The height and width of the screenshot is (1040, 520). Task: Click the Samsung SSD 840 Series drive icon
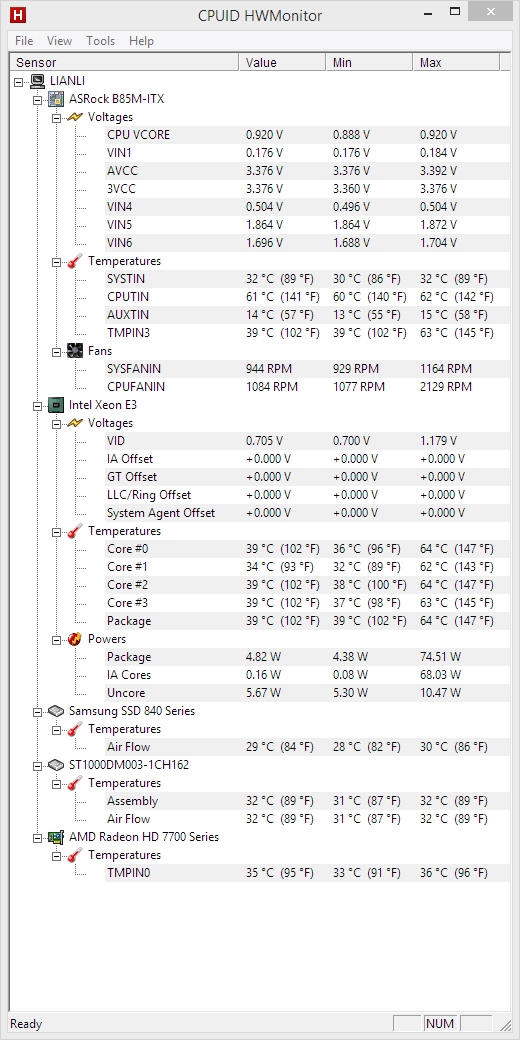click(56, 710)
